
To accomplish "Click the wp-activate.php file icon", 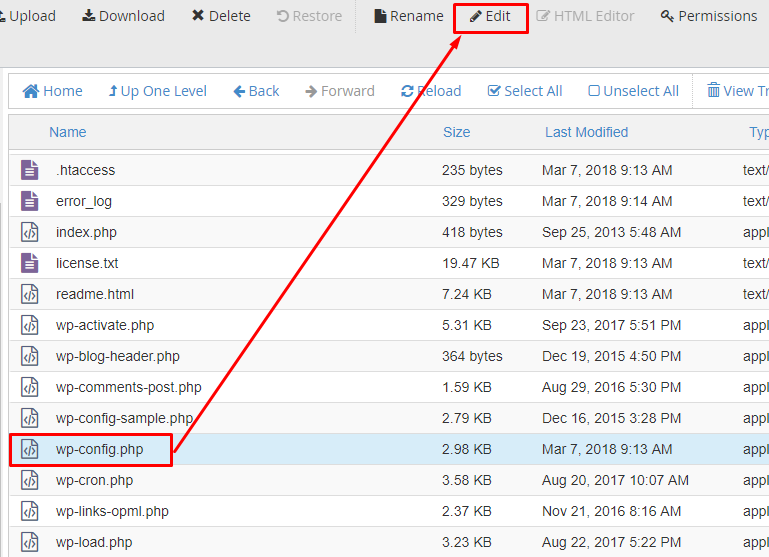I will [x=29, y=325].
